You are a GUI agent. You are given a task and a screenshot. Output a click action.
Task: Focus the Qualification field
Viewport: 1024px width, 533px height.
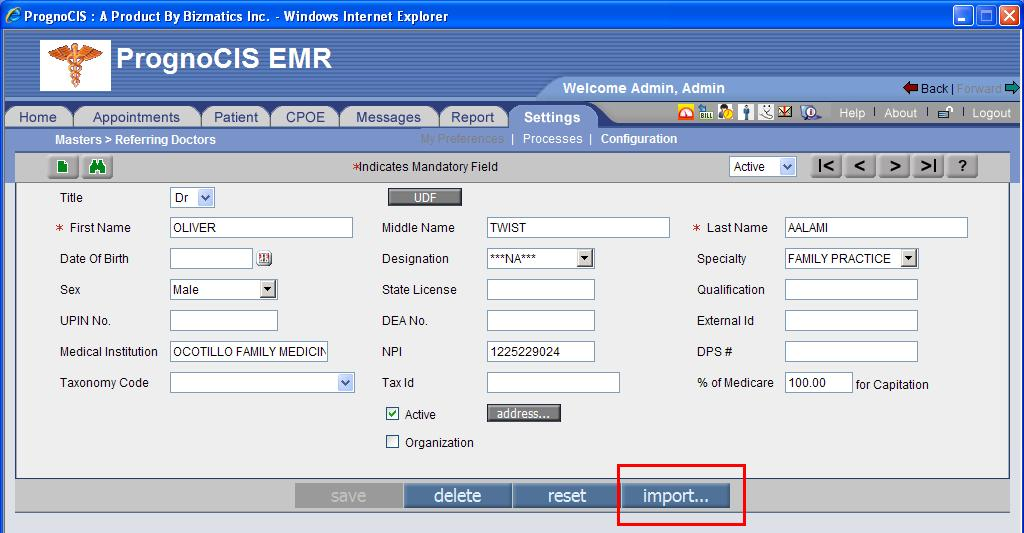(851, 289)
